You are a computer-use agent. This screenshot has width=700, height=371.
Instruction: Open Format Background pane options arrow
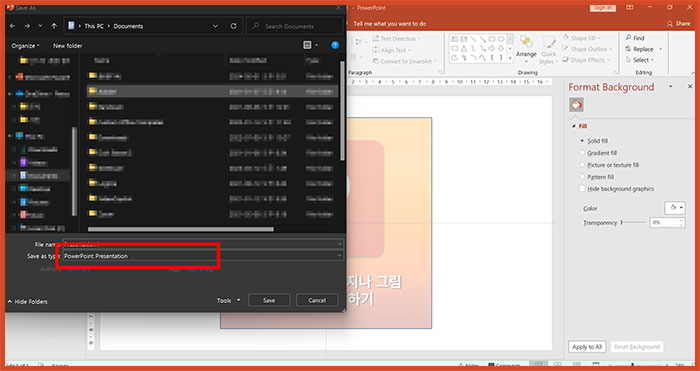point(670,87)
